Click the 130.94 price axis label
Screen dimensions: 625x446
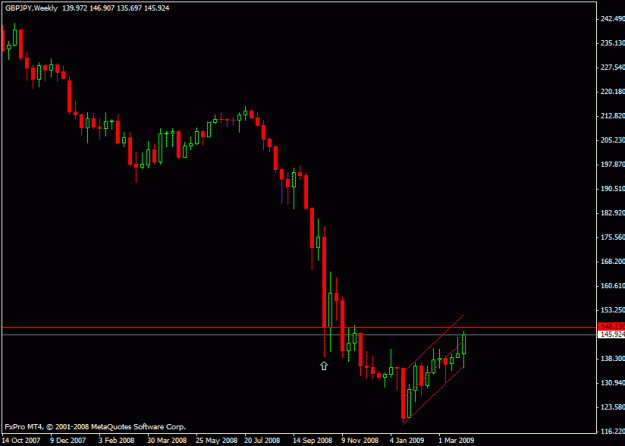[613, 383]
